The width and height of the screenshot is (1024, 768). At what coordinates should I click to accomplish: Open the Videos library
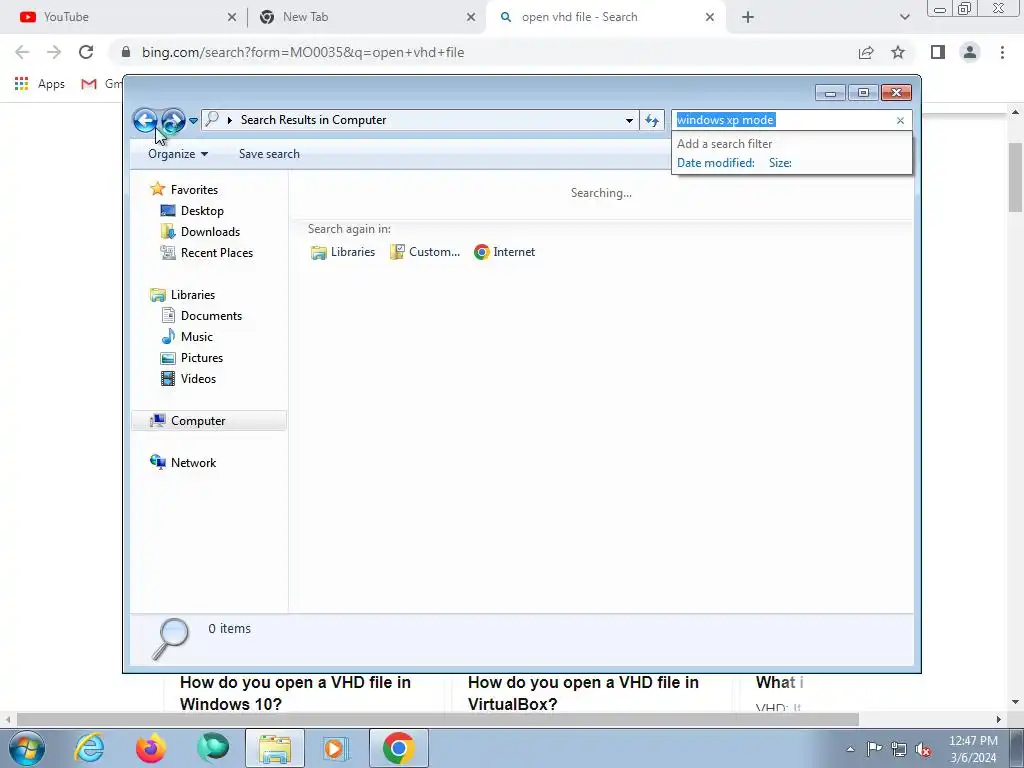click(198, 379)
